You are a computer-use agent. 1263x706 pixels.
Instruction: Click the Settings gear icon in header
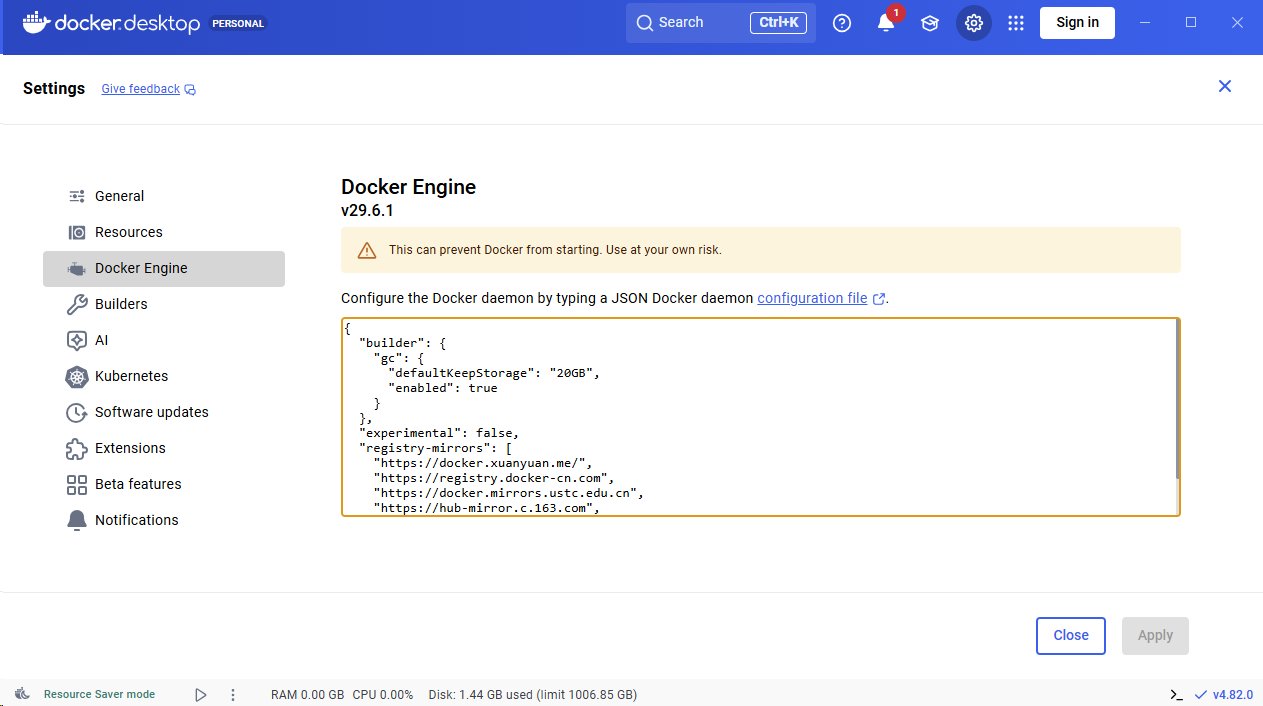pyautogui.click(x=974, y=23)
